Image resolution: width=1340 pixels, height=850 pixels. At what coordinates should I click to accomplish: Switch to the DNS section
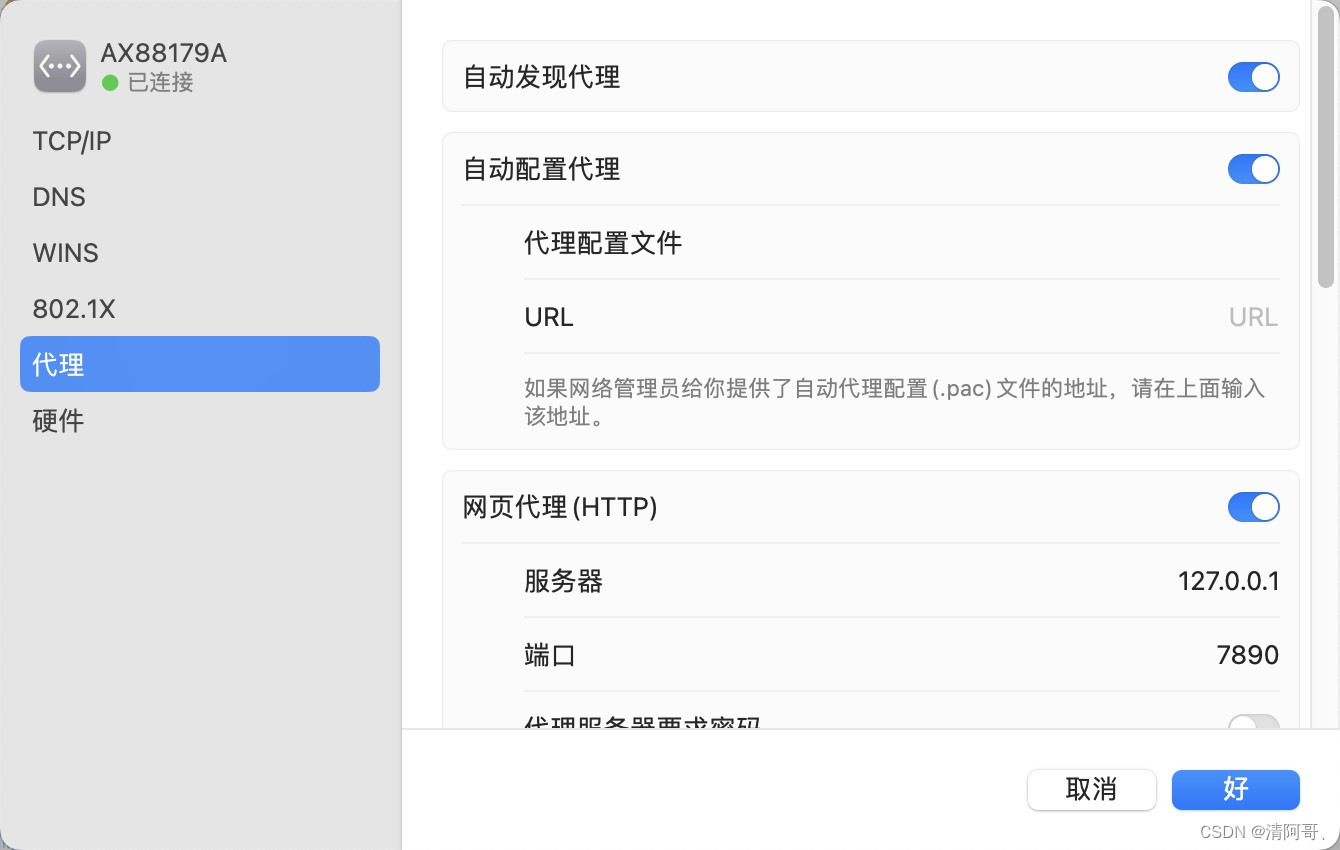[200, 197]
